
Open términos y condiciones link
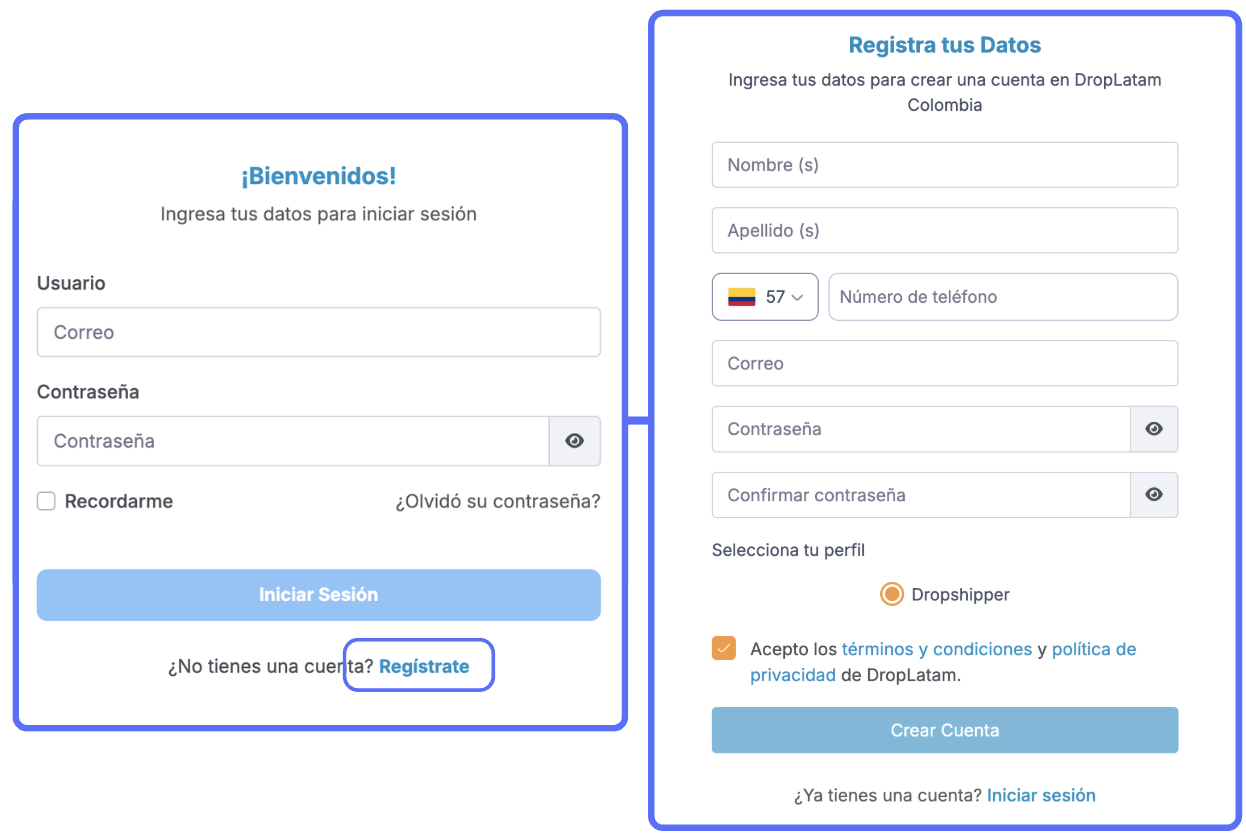coord(936,649)
